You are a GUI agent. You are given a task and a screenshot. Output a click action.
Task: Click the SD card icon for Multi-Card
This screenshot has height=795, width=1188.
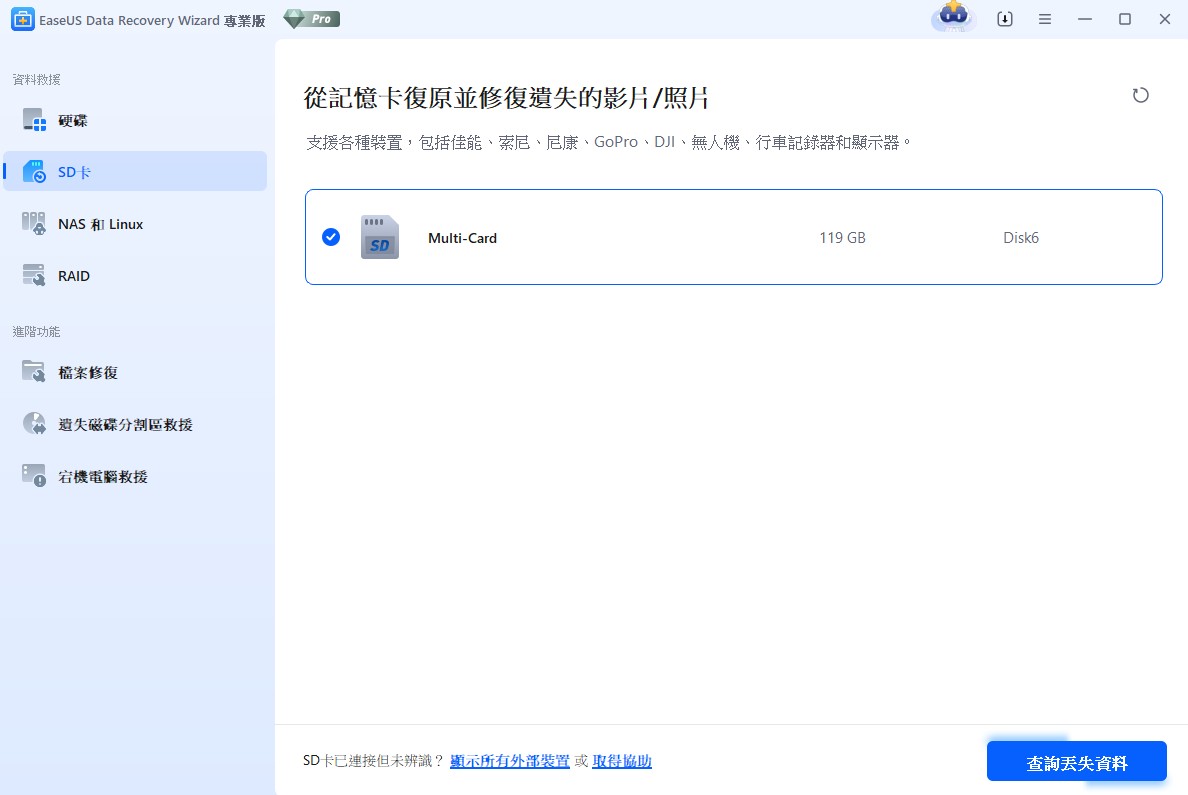380,237
